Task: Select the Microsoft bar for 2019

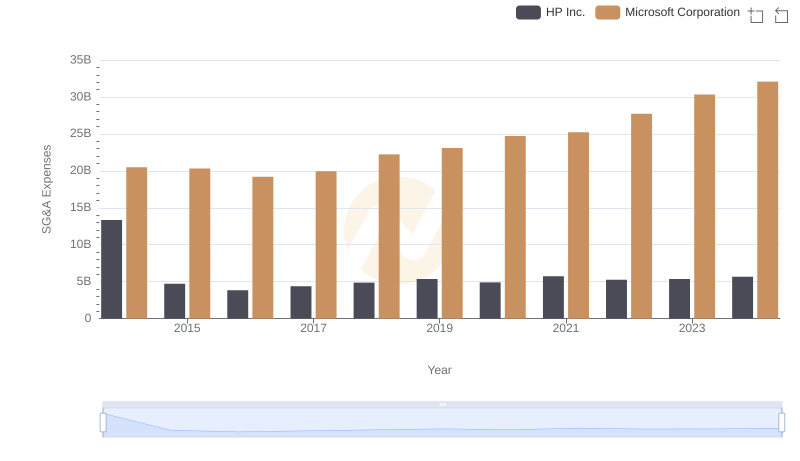Action: click(452, 233)
